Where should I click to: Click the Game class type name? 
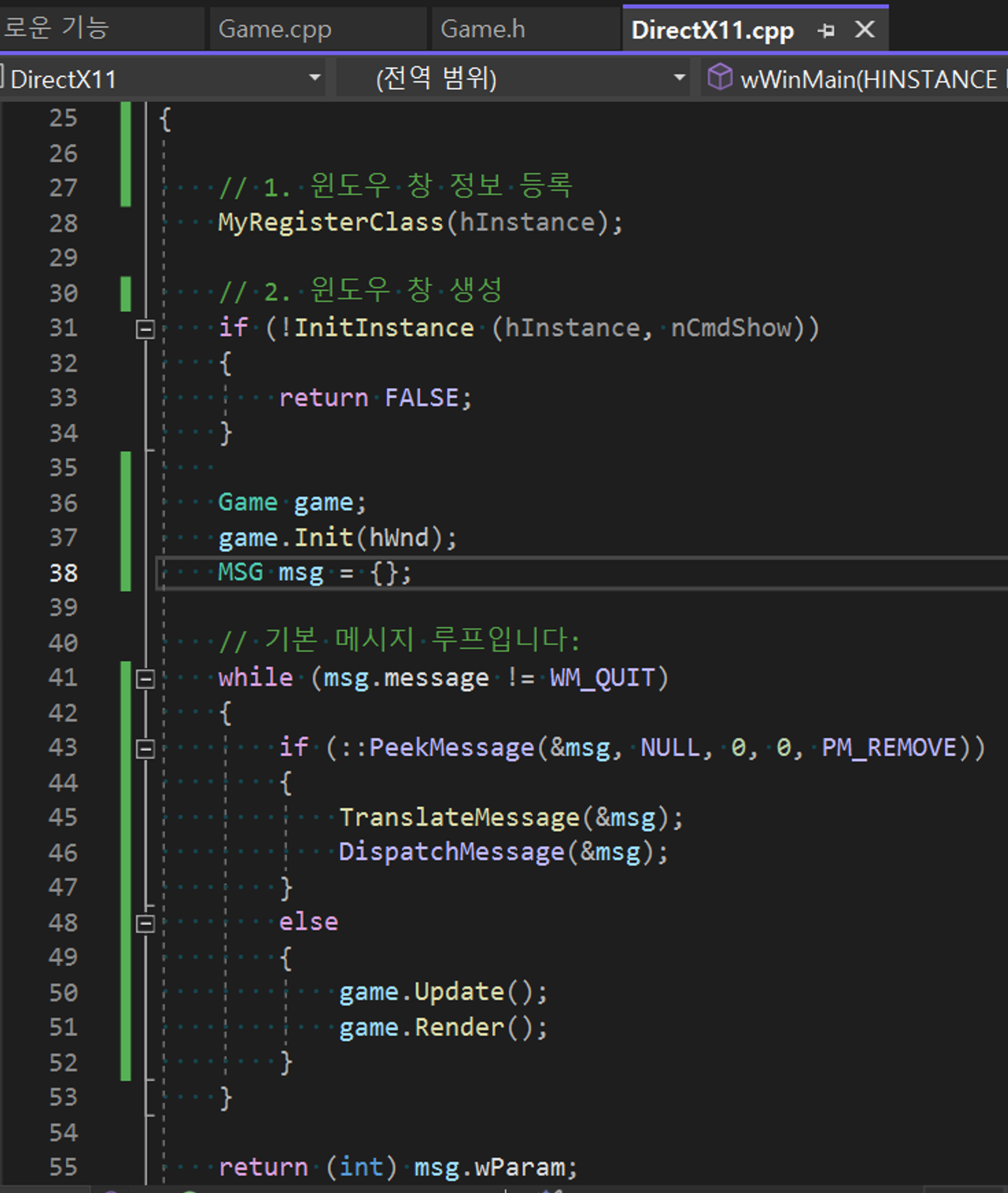[x=247, y=503]
